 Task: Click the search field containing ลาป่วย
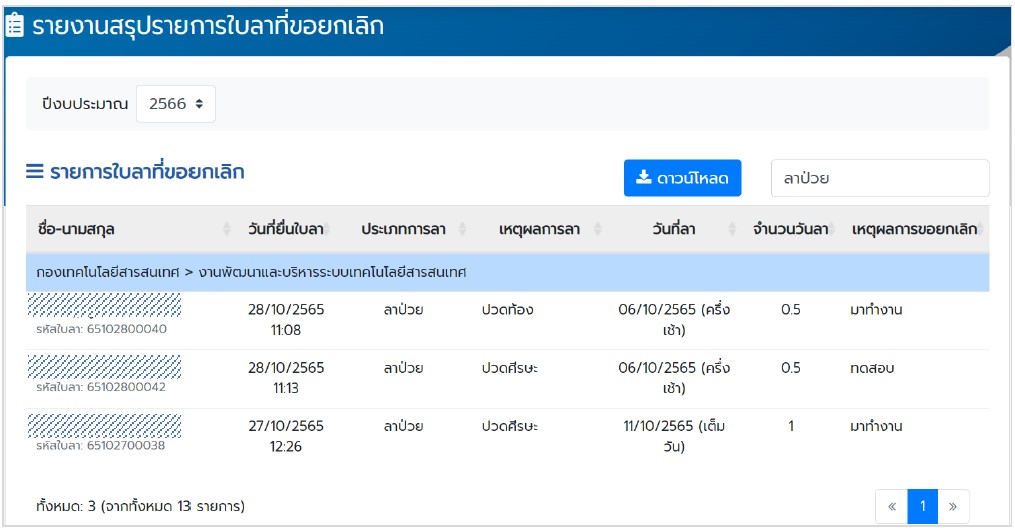pyautogui.click(x=879, y=179)
